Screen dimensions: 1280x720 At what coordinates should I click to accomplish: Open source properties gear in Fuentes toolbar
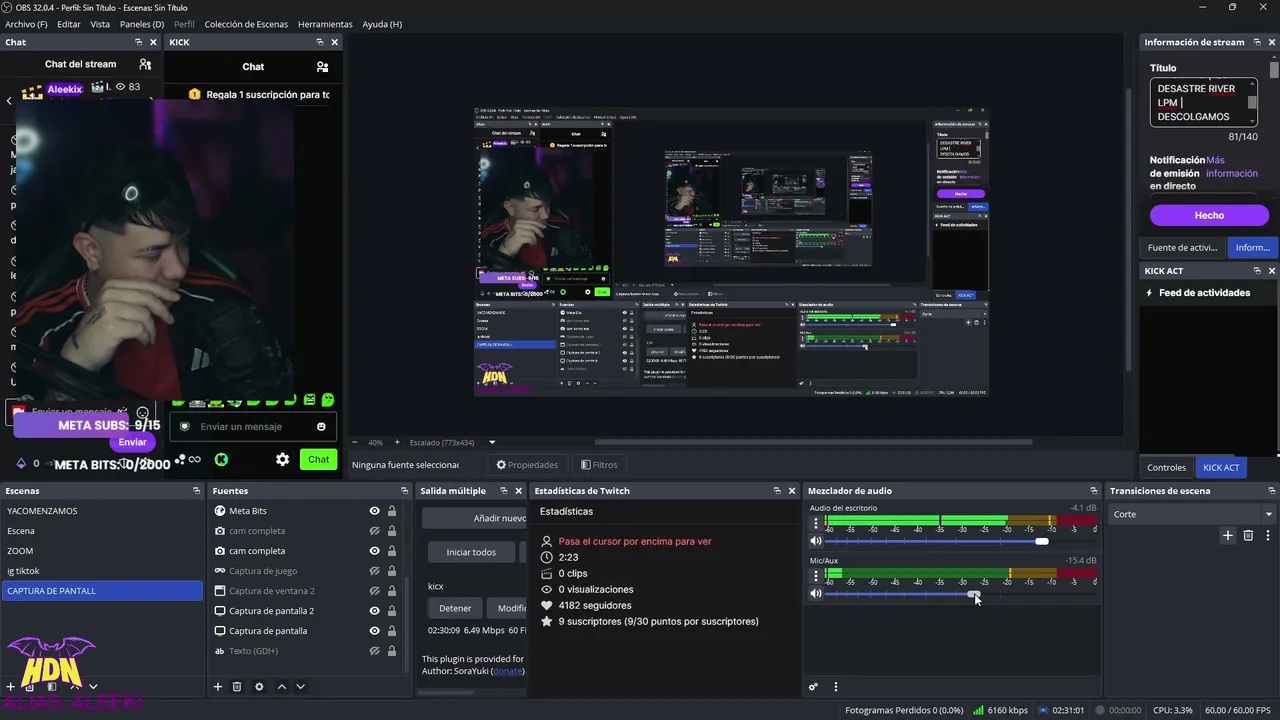259,687
